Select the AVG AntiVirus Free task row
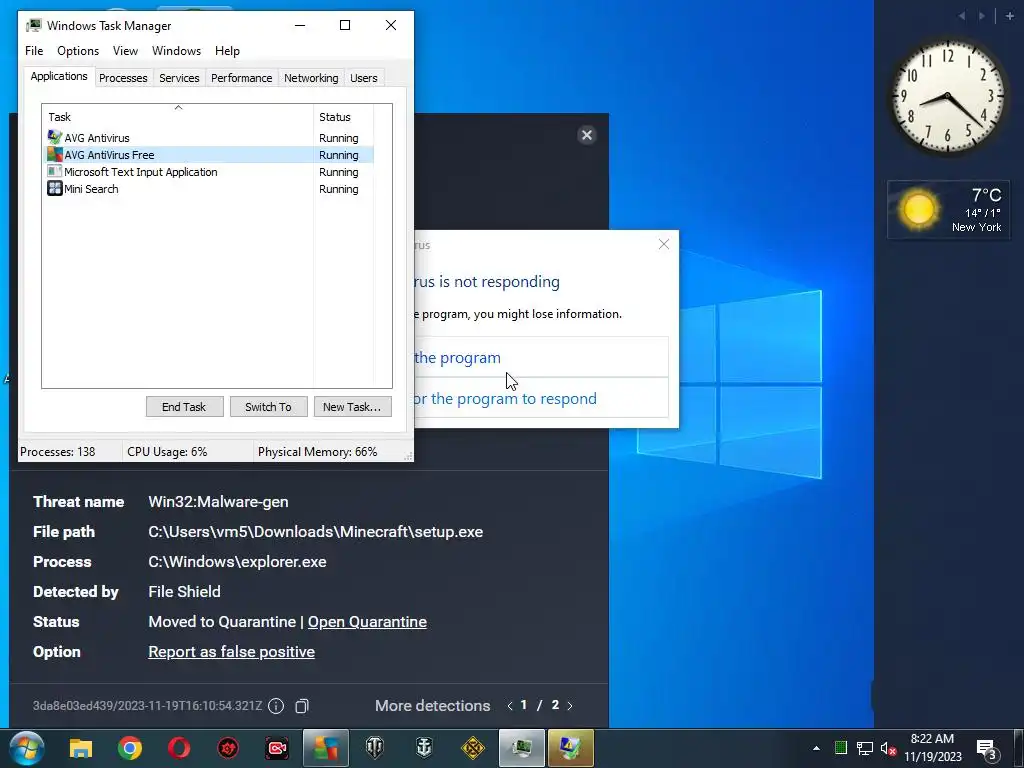The image size is (1024, 768). click(x=208, y=155)
